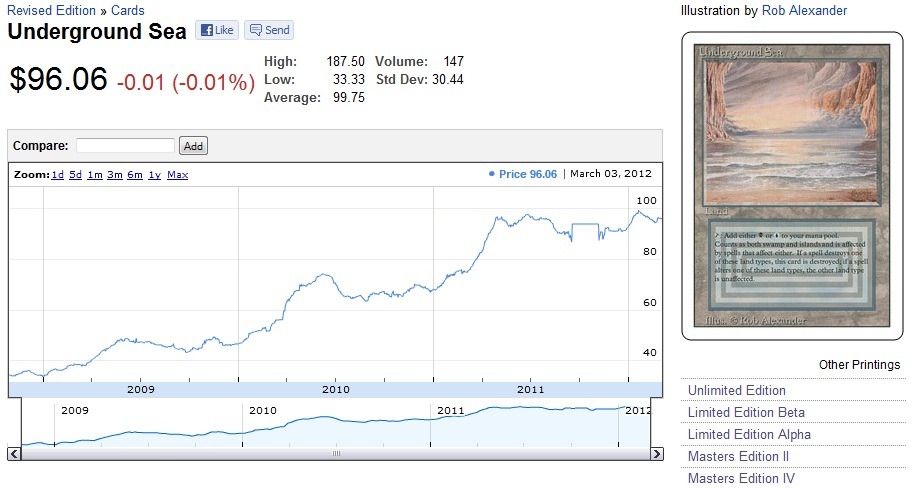Viewport: 916px width, 488px height.
Task: Grab the chart range scrollbar handle
Action: click(x=336, y=453)
